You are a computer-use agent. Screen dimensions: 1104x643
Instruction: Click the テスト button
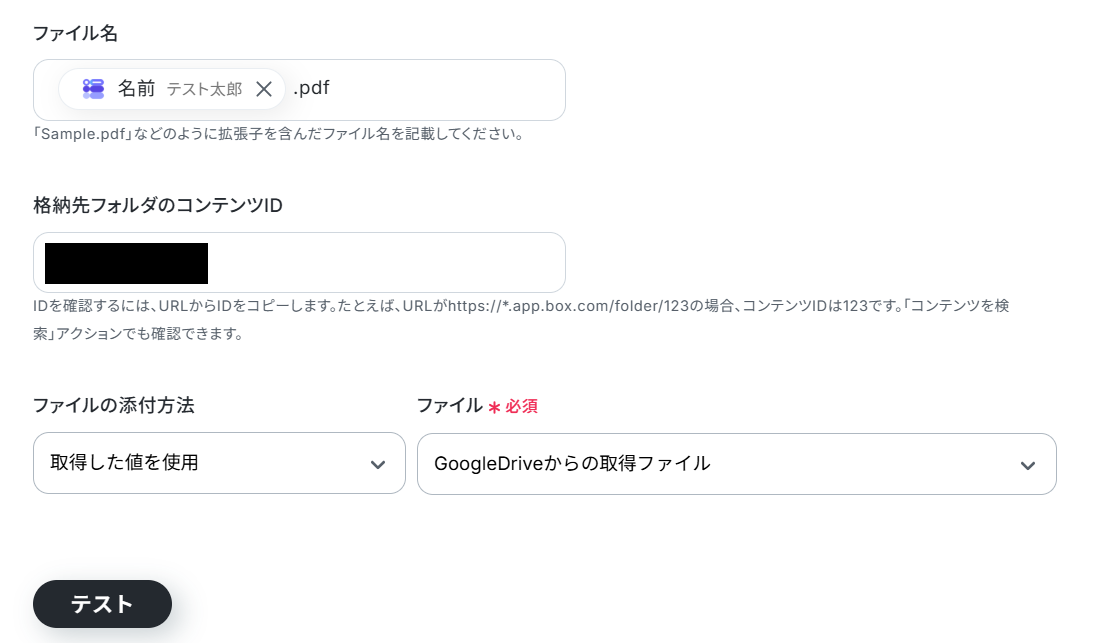point(103,604)
